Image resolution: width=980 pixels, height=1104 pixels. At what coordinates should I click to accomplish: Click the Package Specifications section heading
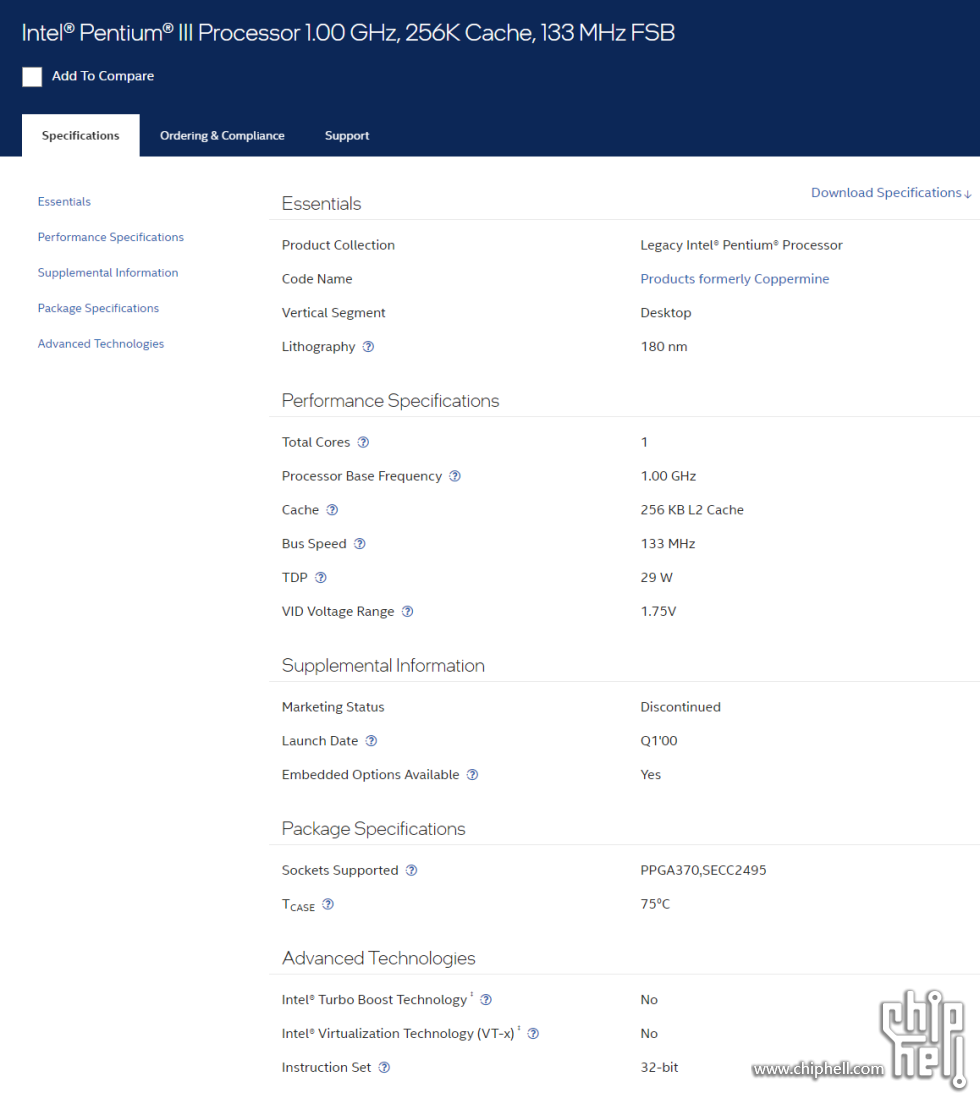[x=373, y=829]
